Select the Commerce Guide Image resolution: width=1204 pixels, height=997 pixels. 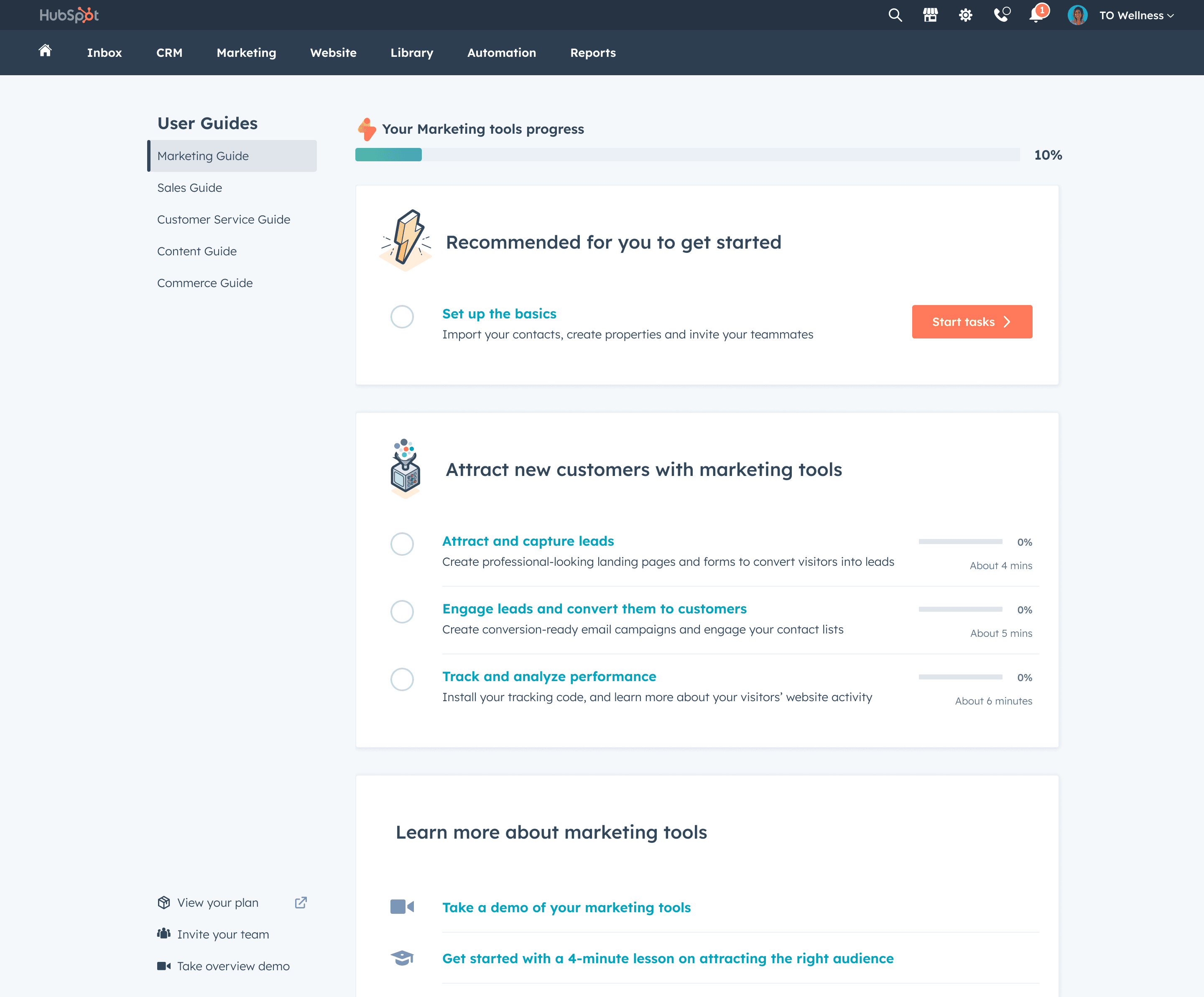(205, 283)
